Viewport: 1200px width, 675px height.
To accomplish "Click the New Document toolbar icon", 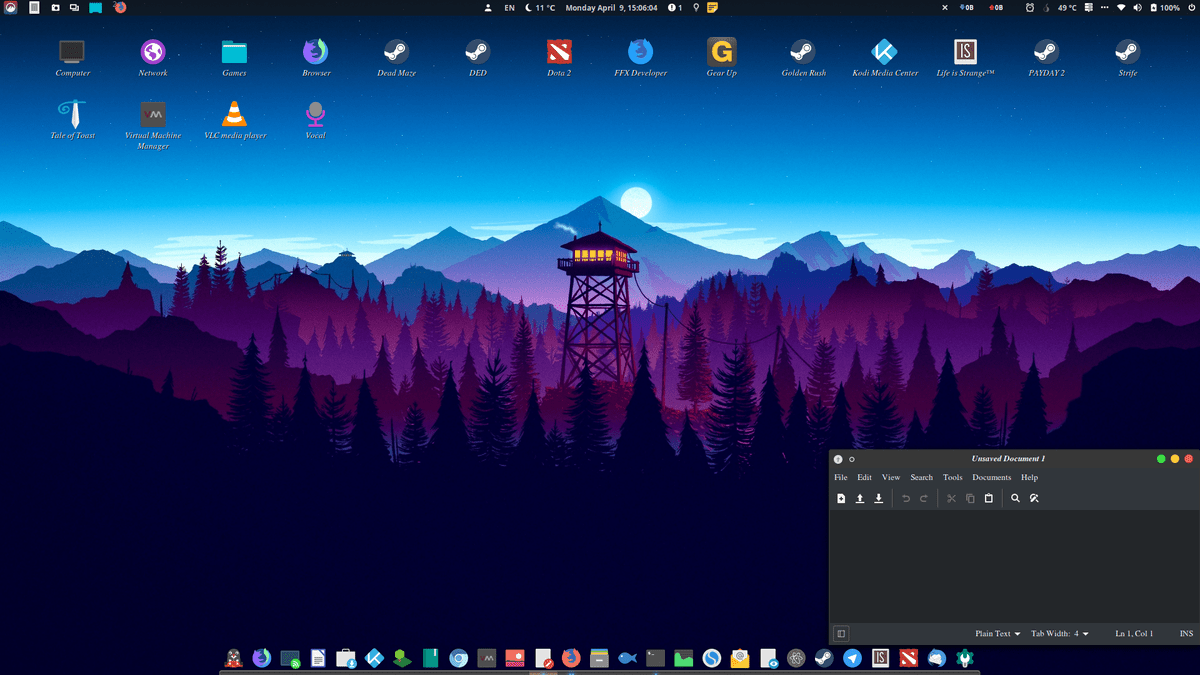I will point(841,498).
